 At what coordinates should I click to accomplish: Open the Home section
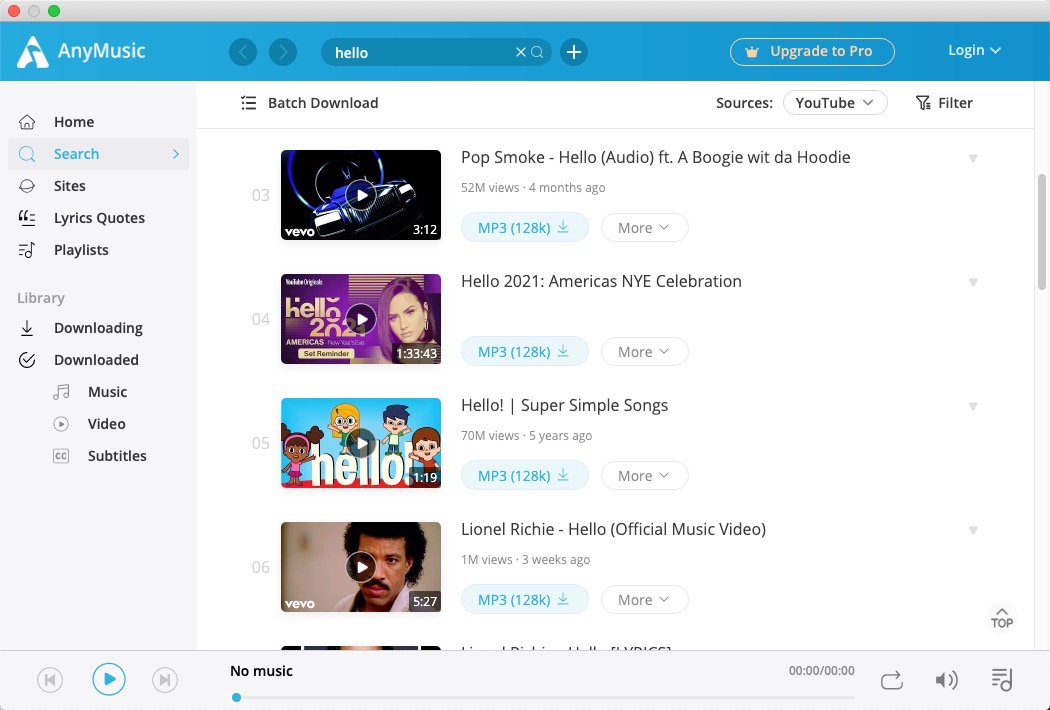pos(98,122)
